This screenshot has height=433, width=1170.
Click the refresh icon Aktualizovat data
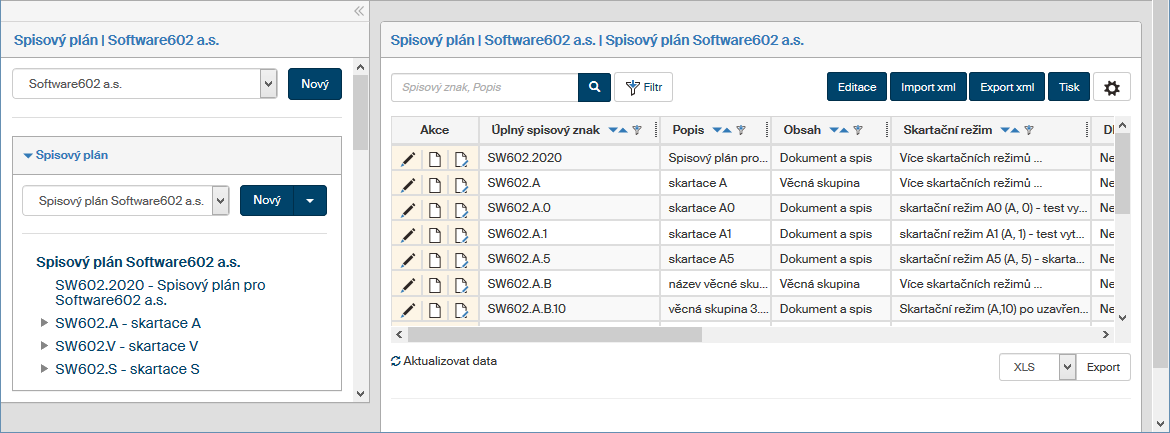click(x=396, y=361)
